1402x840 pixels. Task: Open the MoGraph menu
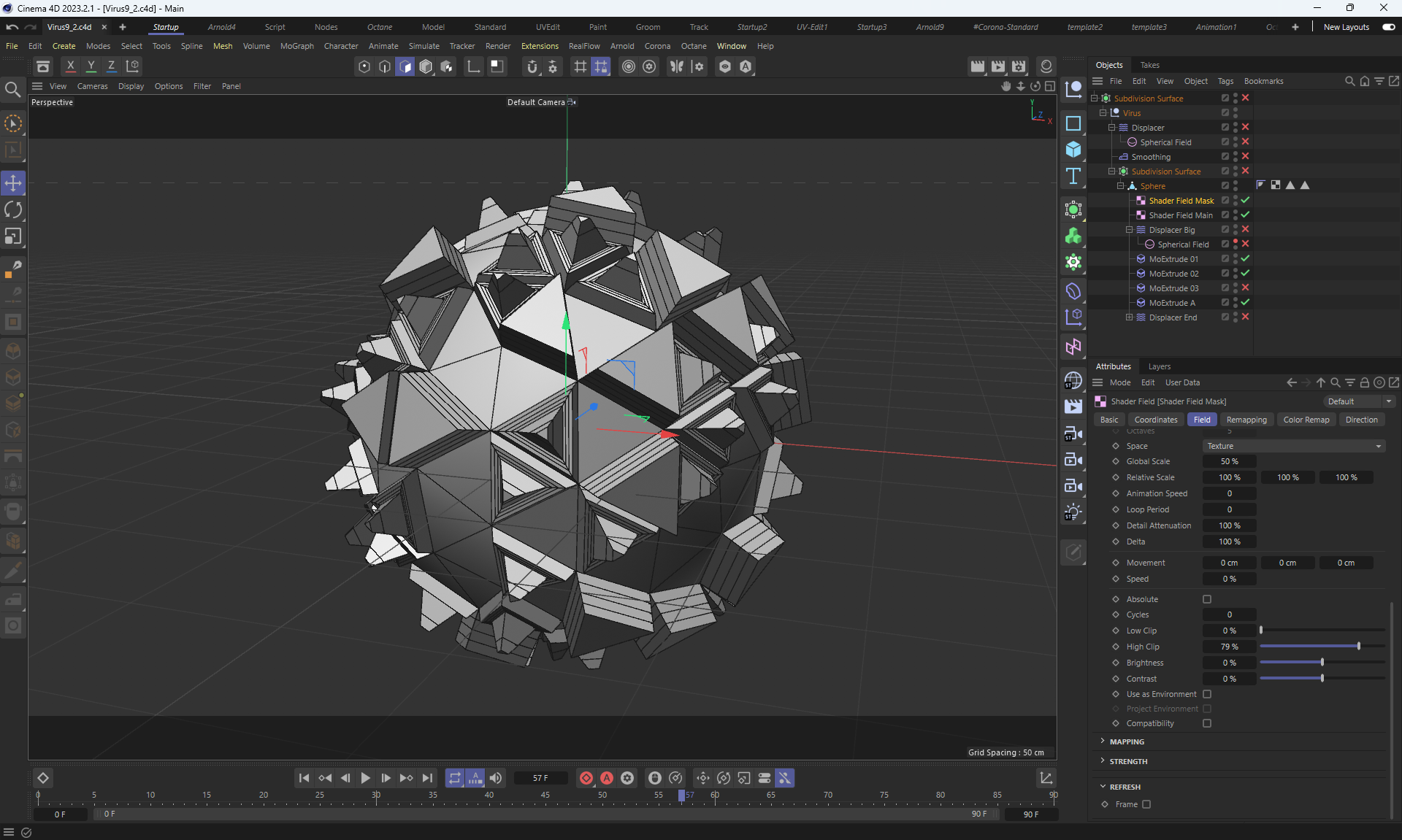(x=296, y=46)
